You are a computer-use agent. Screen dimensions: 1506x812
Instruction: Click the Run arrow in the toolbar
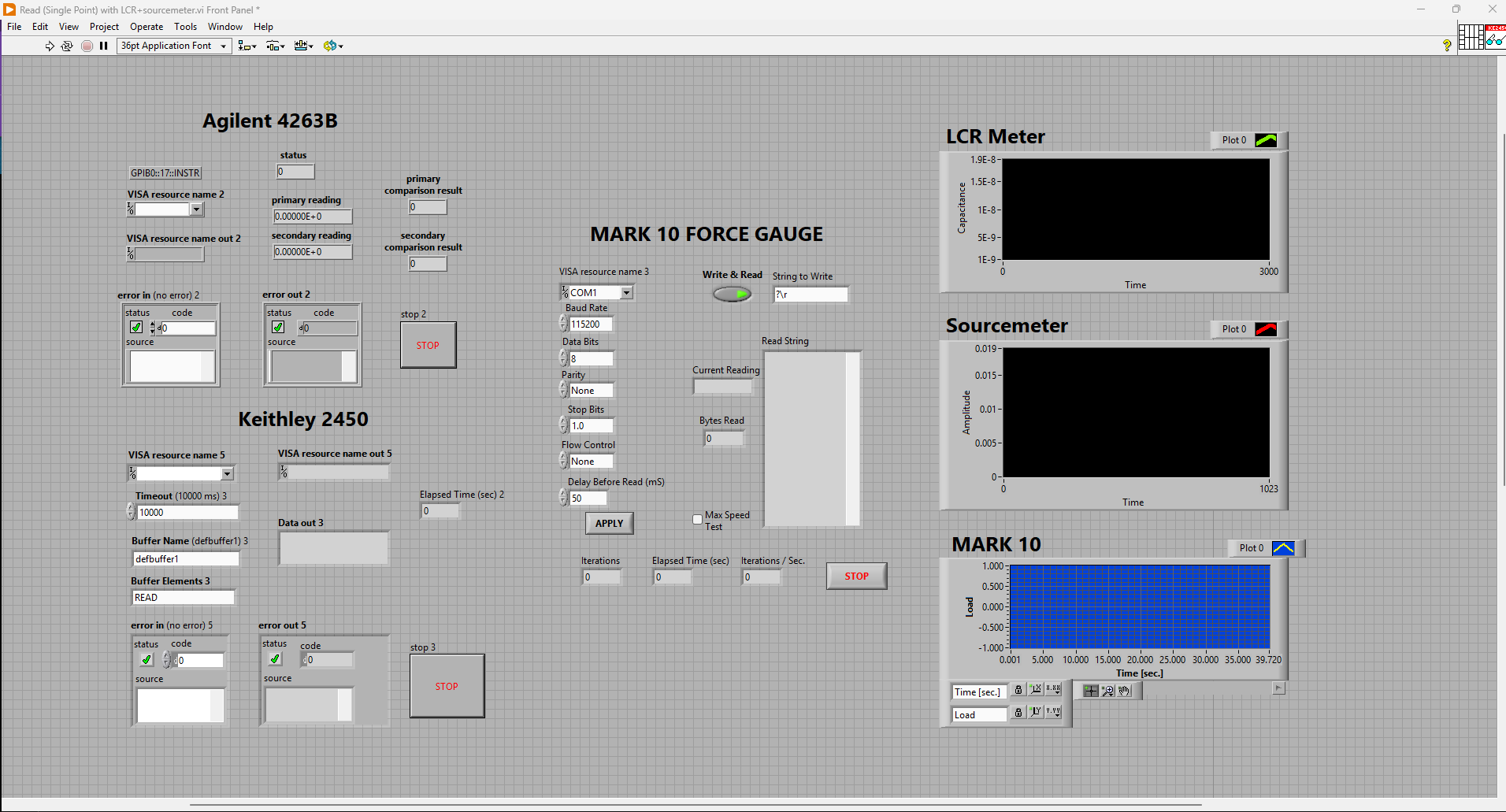pos(50,46)
